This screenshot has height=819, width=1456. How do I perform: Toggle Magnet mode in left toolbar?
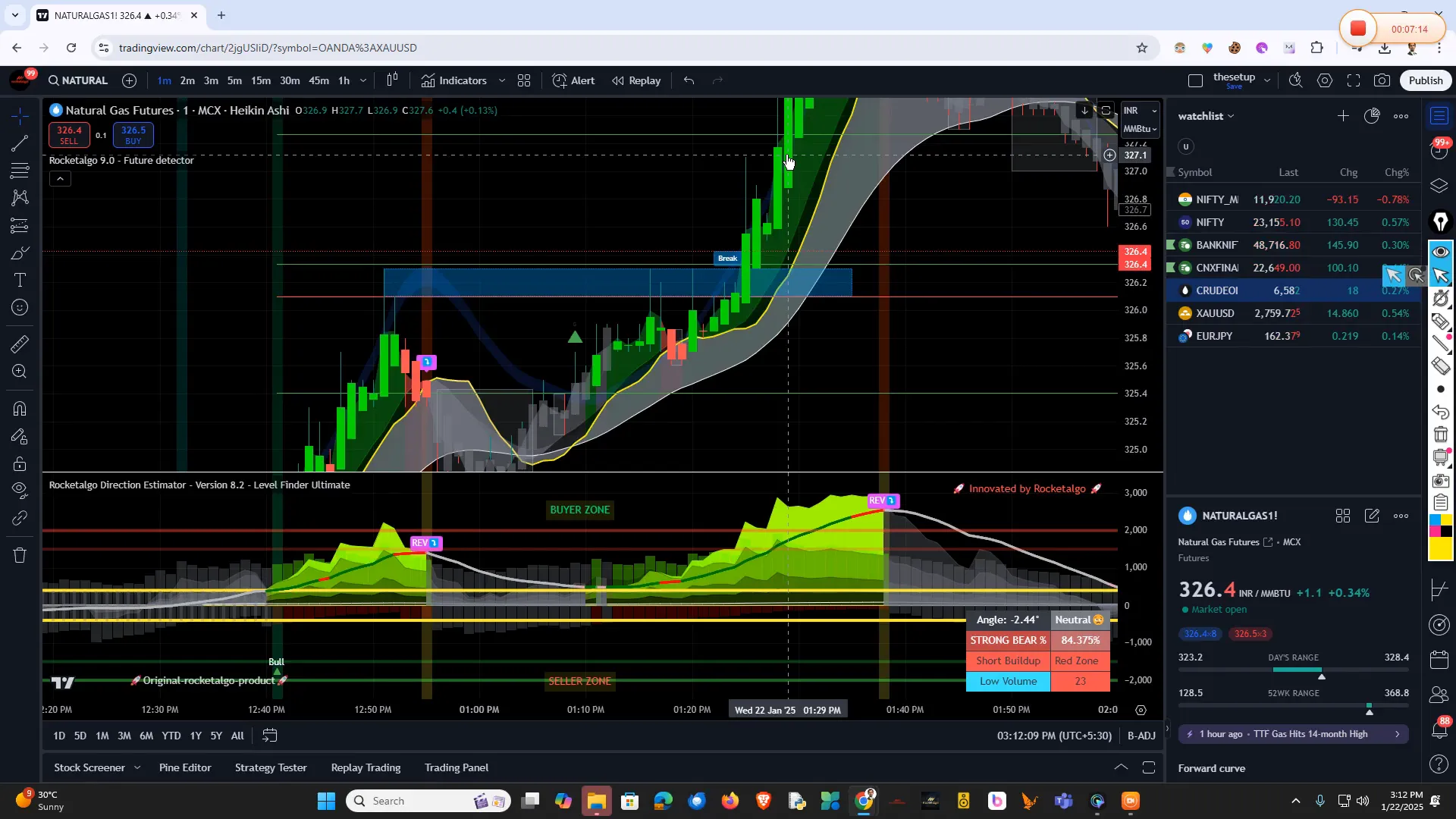tap(20, 409)
